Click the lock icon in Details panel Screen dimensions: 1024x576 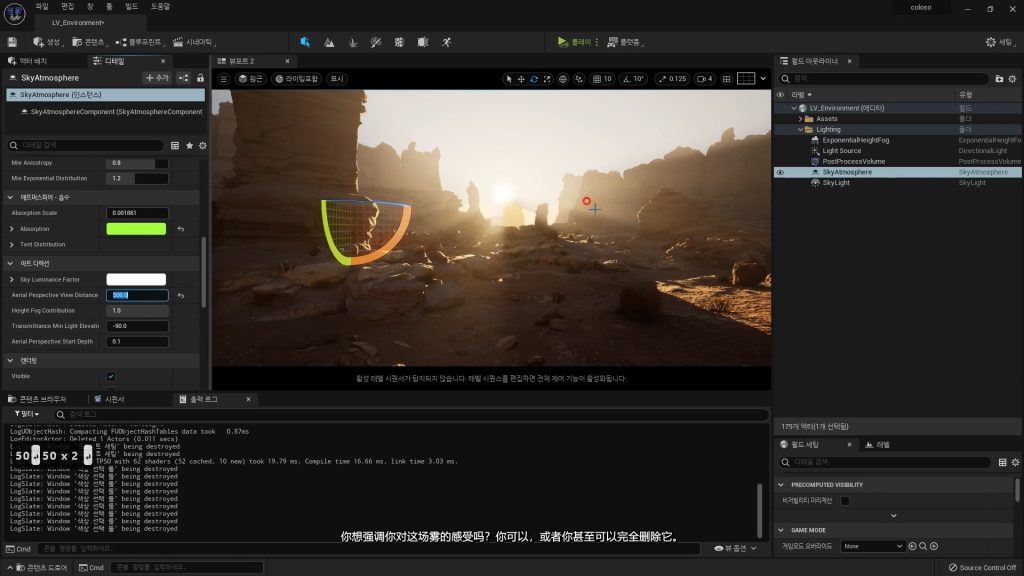pyautogui.click(x=200, y=77)
